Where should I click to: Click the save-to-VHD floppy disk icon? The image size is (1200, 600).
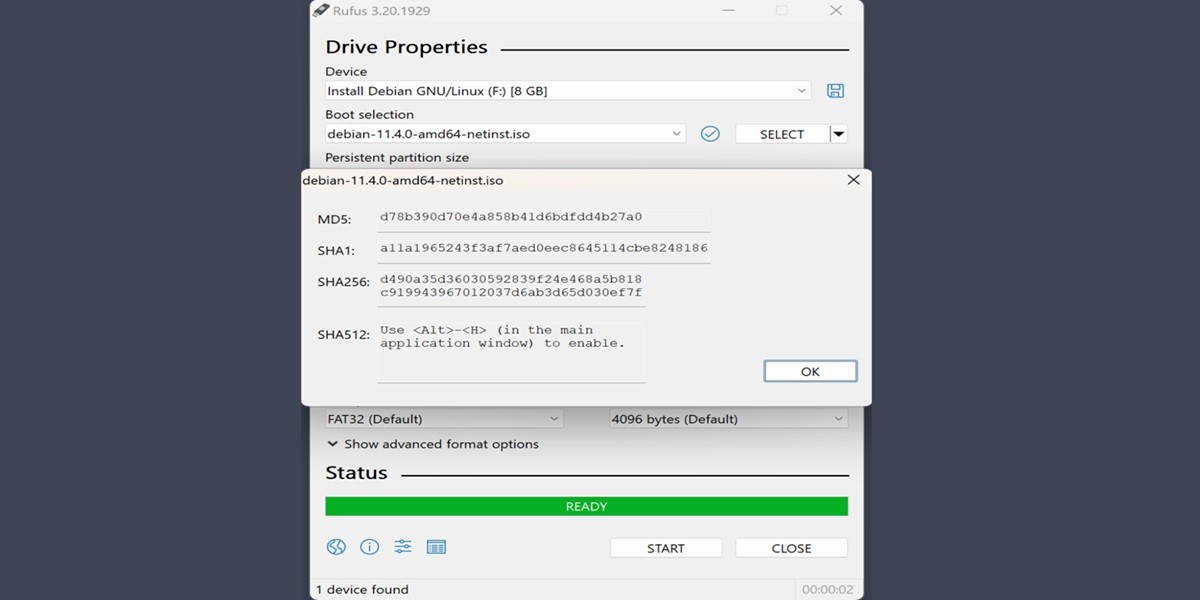click(x=836, y=90)
